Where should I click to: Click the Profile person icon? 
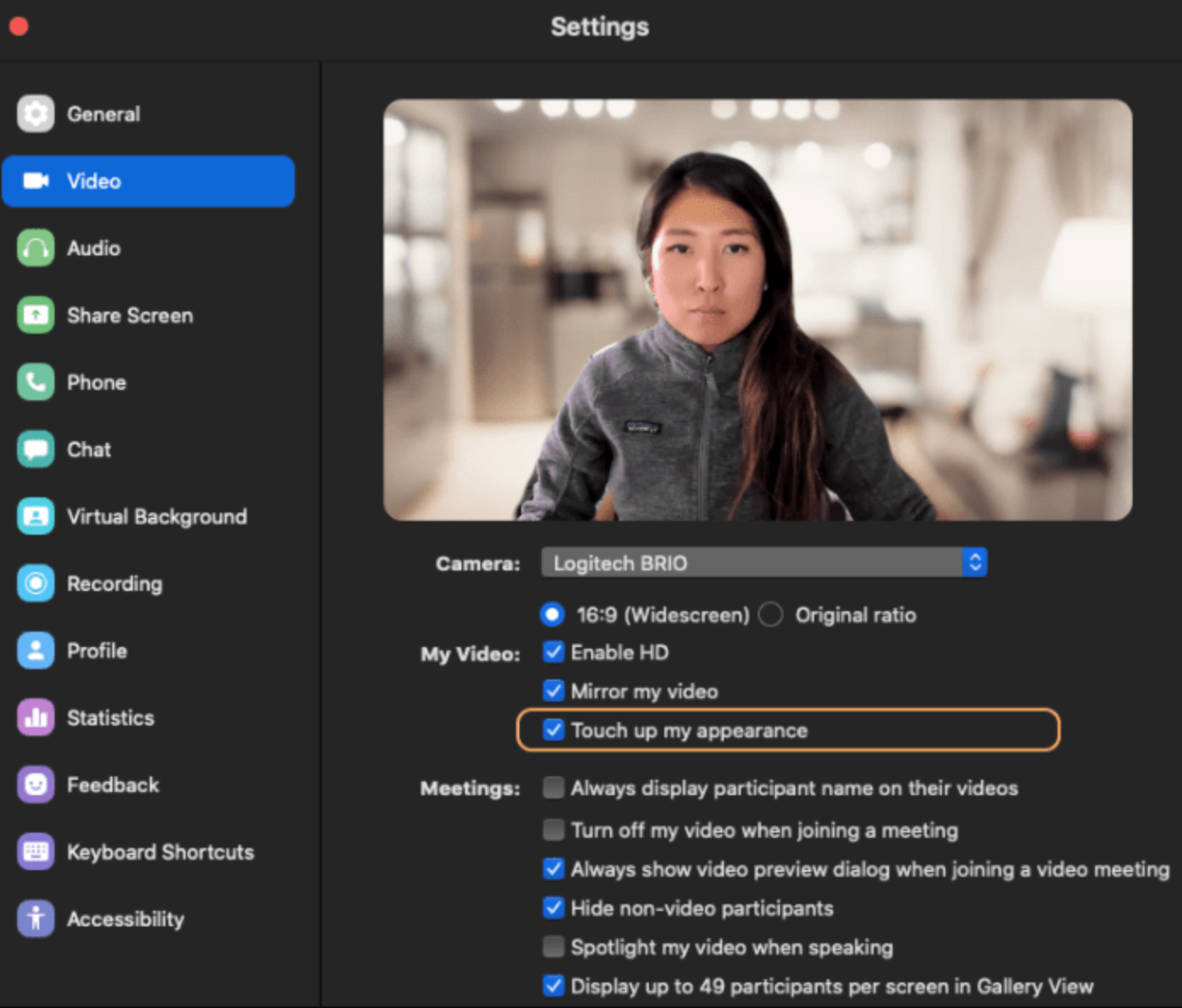point(36,650)
